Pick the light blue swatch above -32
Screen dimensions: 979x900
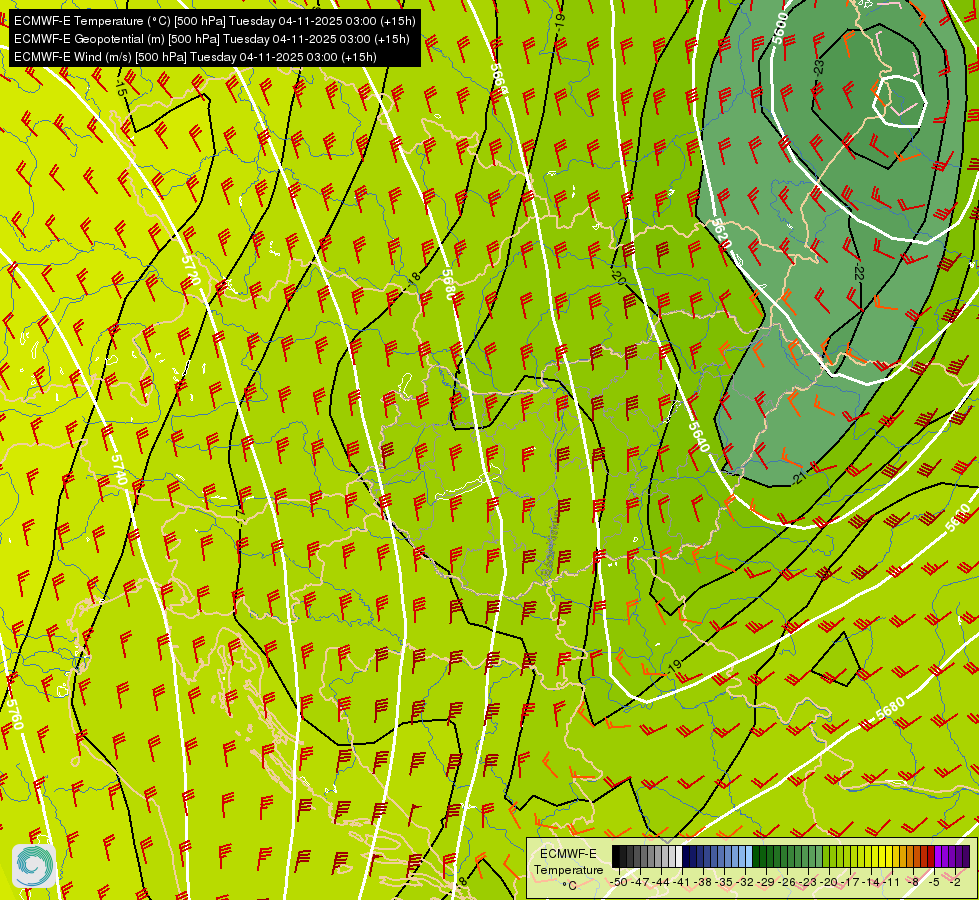tap(749, 856)
